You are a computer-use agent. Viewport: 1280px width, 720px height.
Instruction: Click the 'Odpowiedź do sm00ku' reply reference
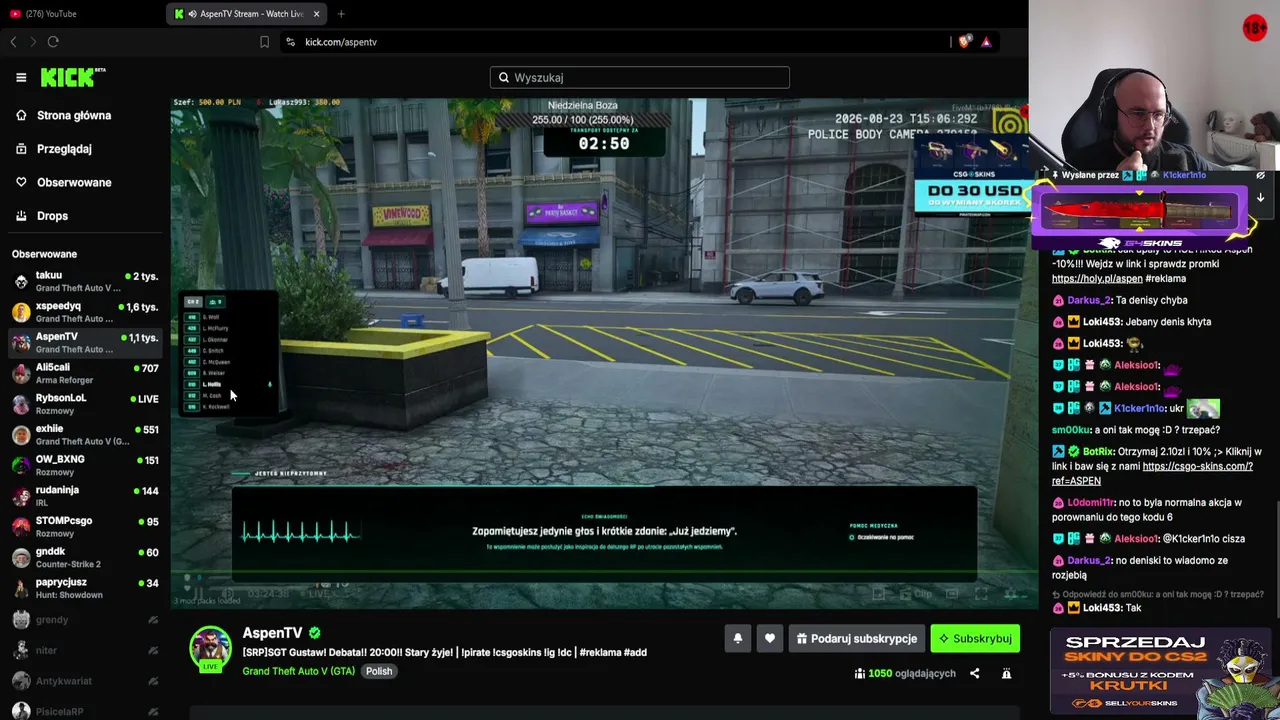click(x=1158, y=594)
